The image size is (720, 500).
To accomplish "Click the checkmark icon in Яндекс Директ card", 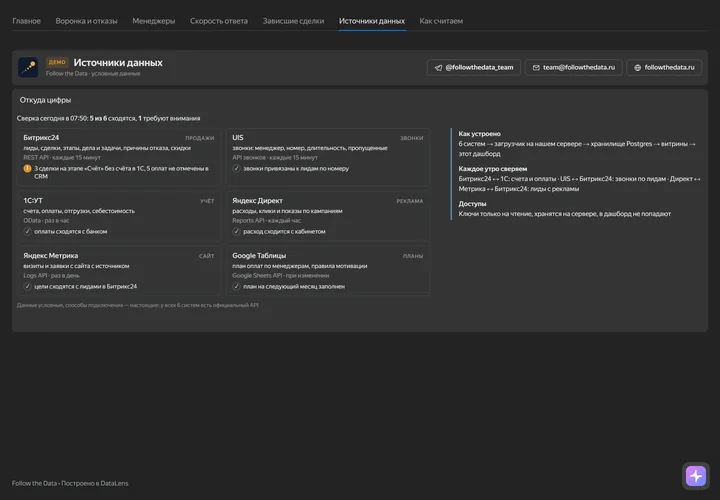I will [x=236, y=231].
